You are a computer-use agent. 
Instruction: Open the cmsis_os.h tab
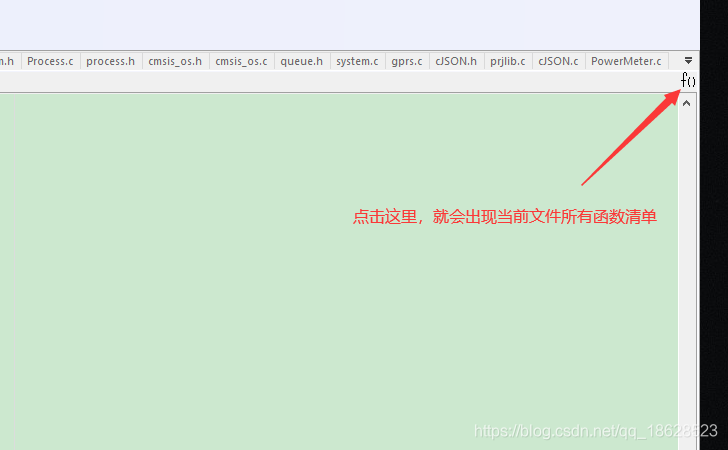175,61
